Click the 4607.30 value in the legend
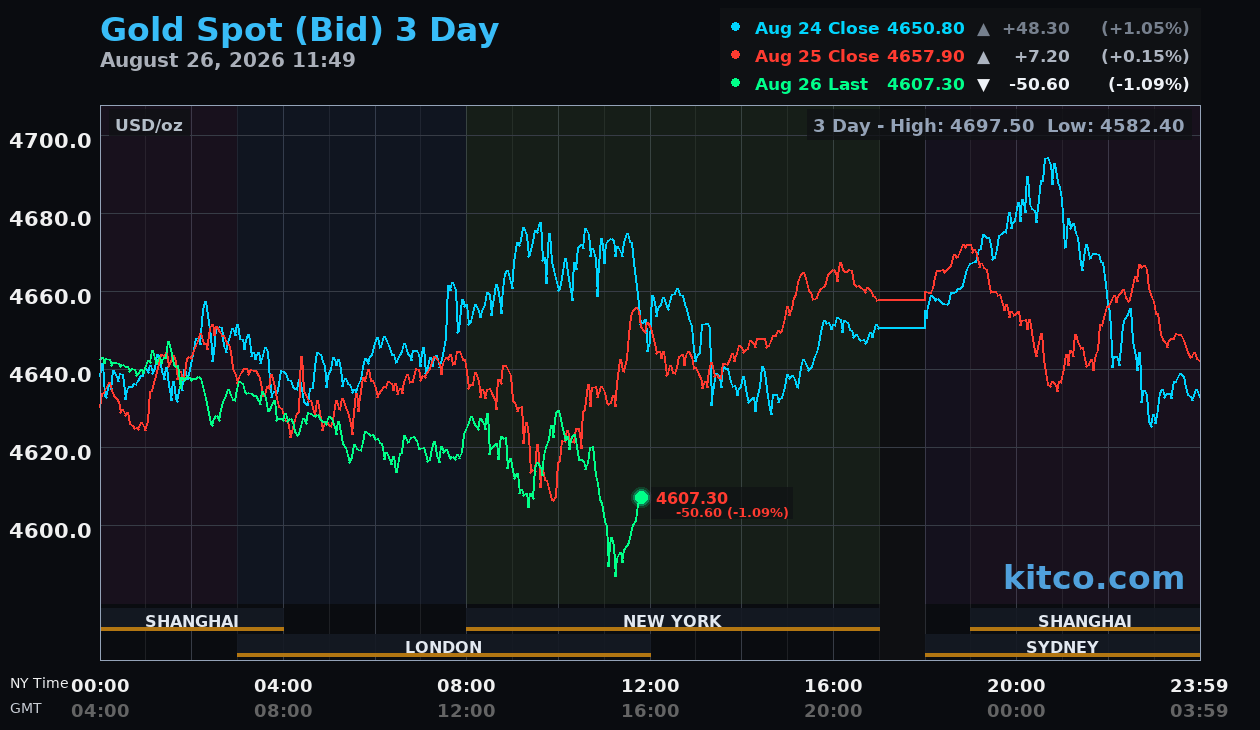 coord(926,85)
